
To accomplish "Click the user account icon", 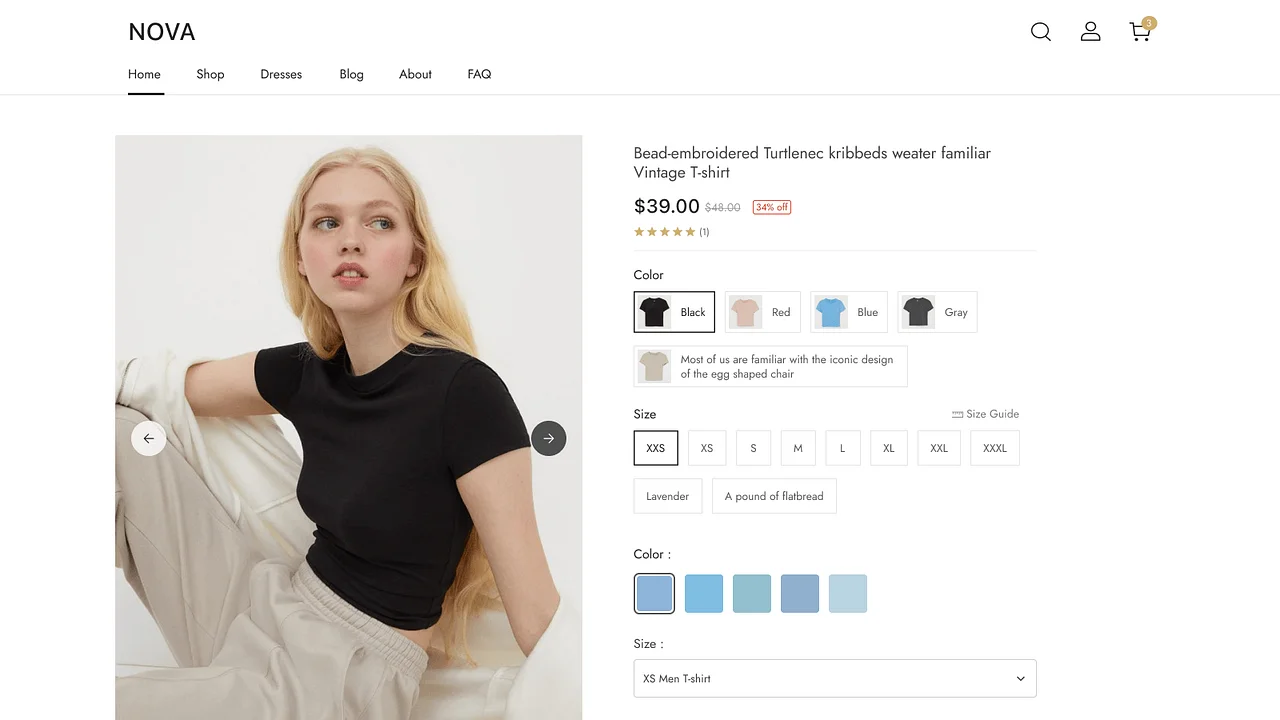I will (1090, 32).
